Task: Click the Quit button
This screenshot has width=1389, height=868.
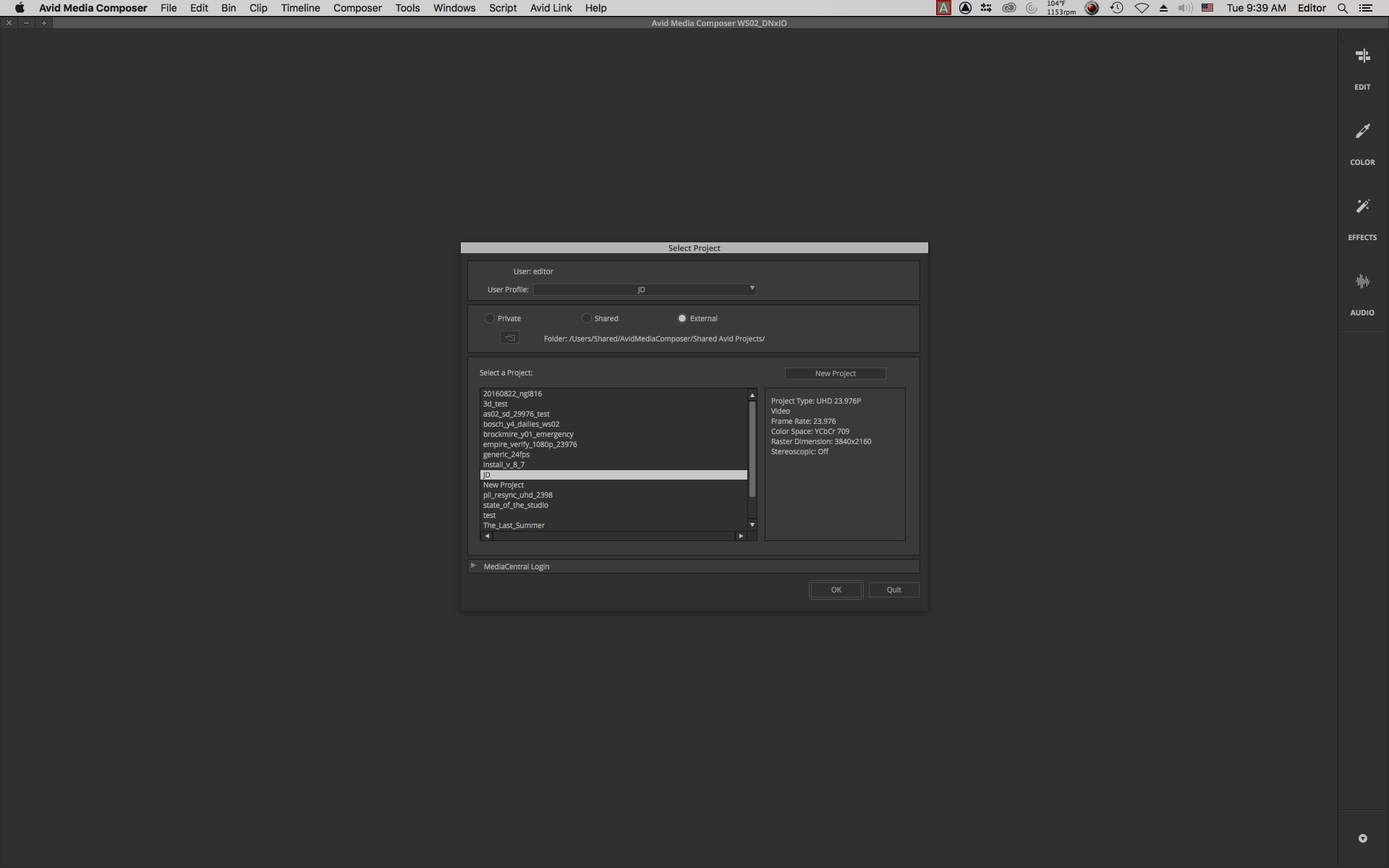Action: coord(894,590)
